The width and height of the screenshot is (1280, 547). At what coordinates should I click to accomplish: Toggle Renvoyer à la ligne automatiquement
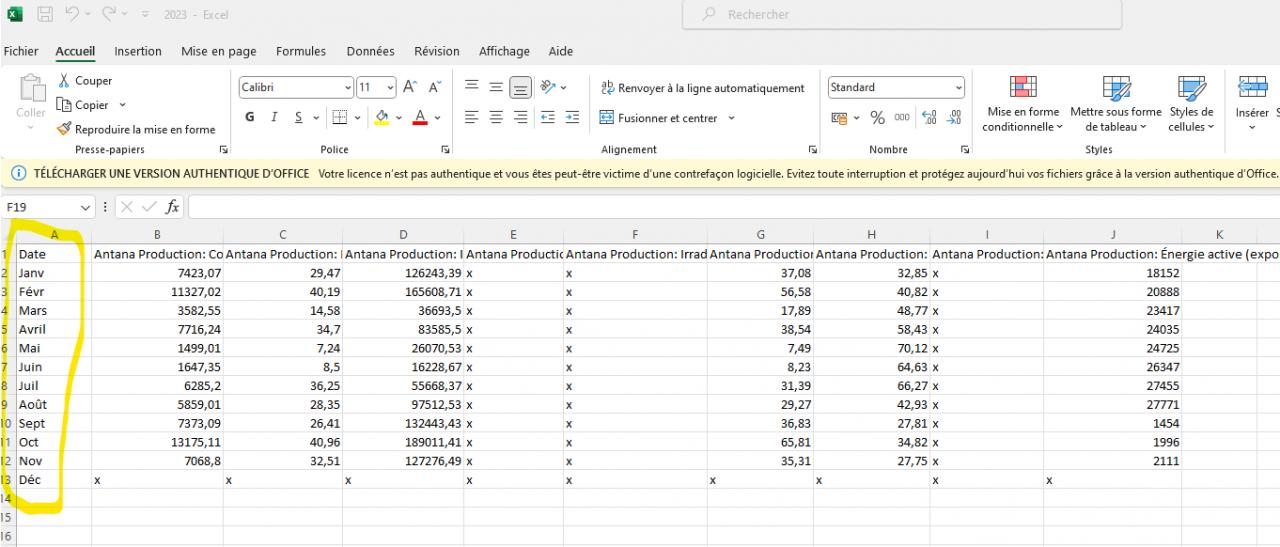pyautogui.click(x=702, y=88)
